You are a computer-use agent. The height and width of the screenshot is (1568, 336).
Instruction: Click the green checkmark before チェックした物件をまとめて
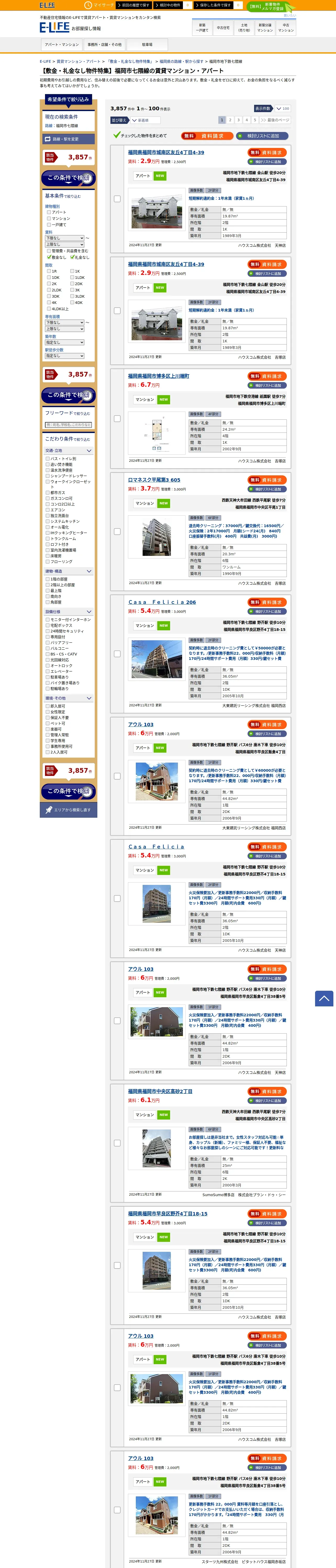click(x=116, y=135)
